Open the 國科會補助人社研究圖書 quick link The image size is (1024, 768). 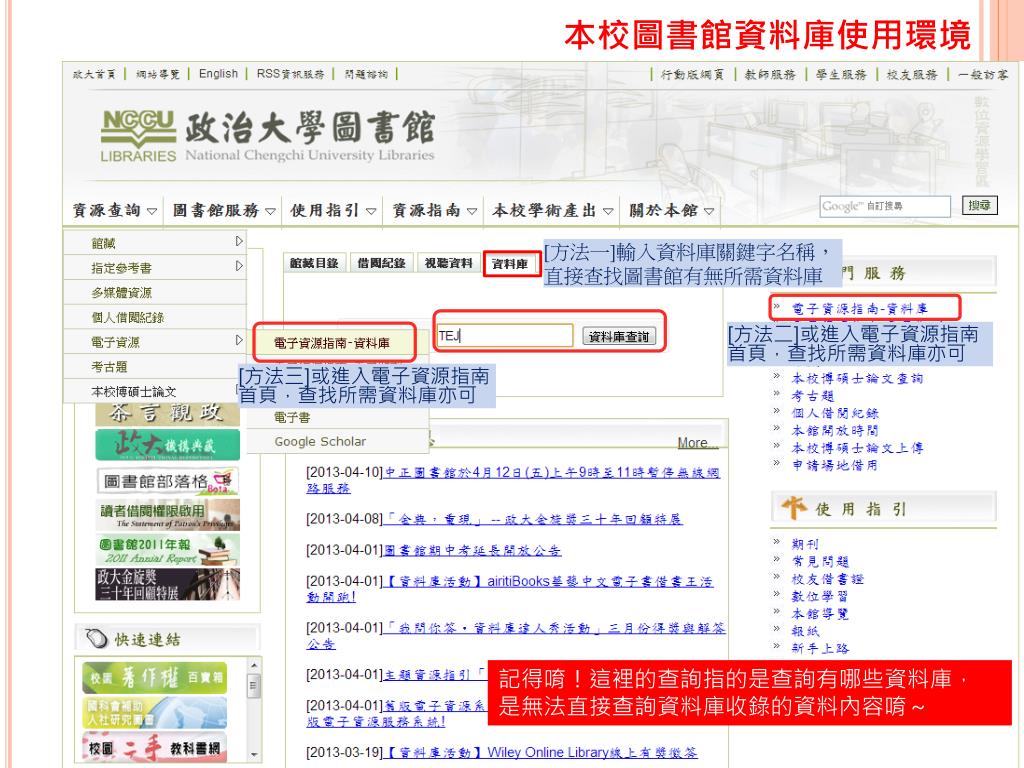point(155,712)
